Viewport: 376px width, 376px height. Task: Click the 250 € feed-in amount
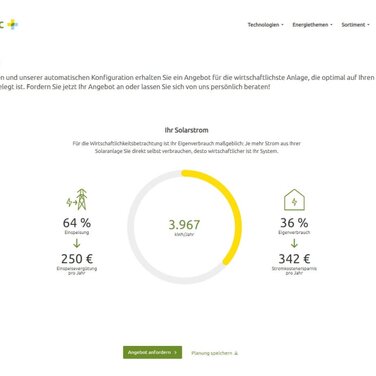pyautogui.click(x=77, y=259)
